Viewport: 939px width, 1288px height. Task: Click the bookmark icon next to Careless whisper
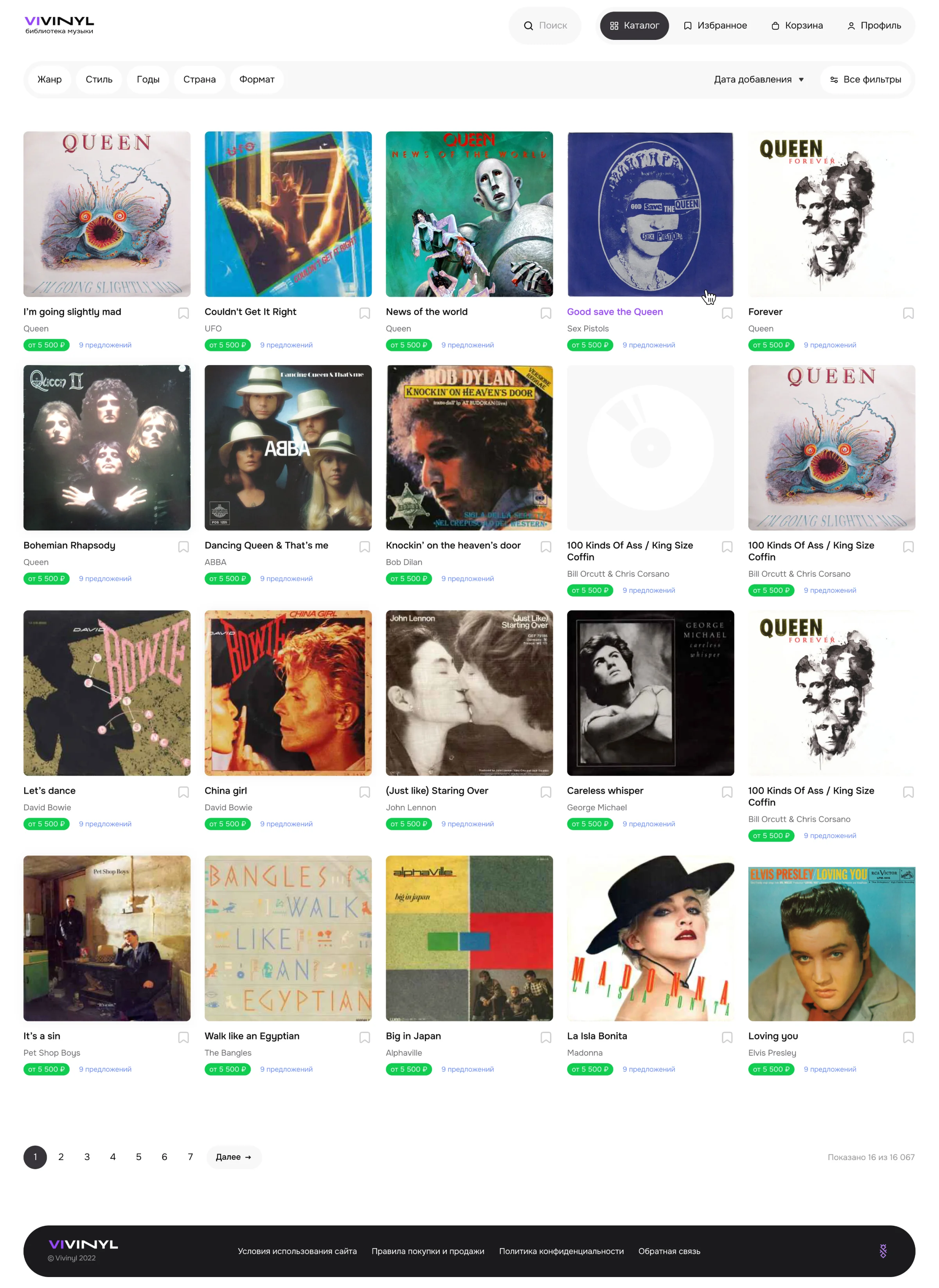(727, 792)
